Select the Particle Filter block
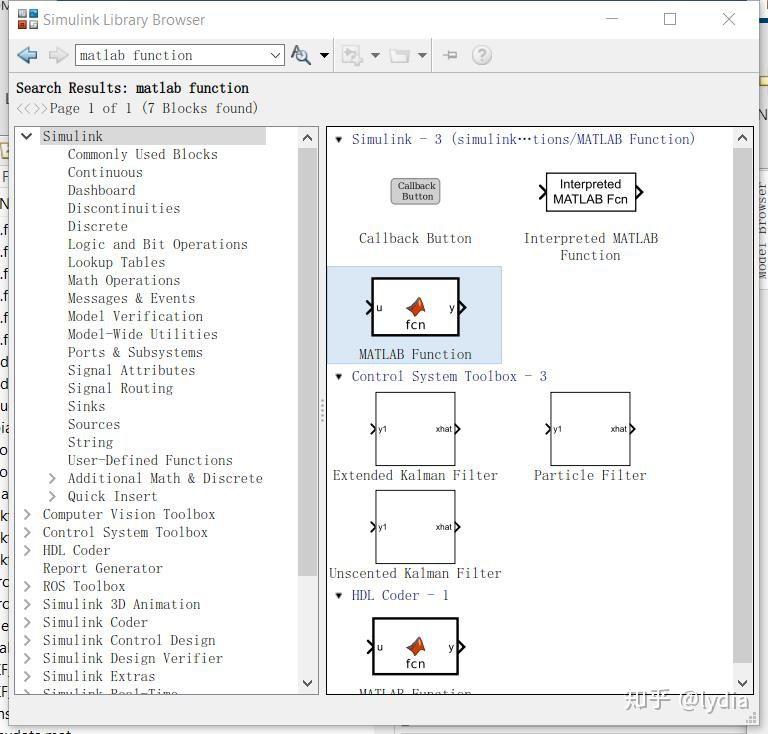The image size is (768, 734). coord(590,429)
